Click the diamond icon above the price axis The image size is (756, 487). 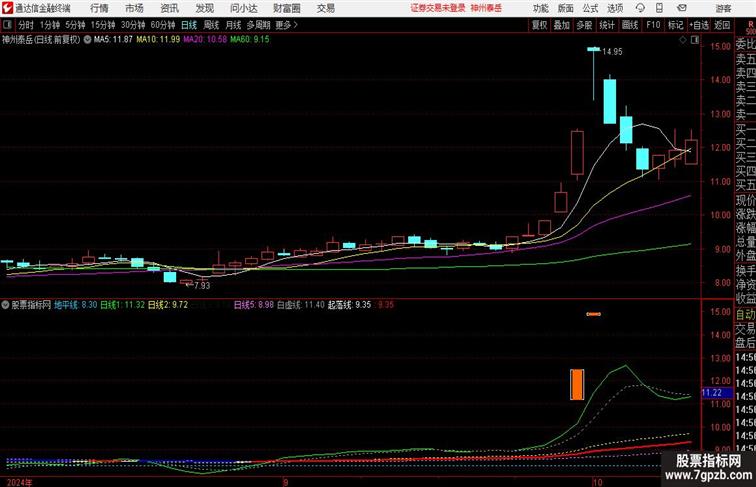pyautogui.click(x=683, y=40)
